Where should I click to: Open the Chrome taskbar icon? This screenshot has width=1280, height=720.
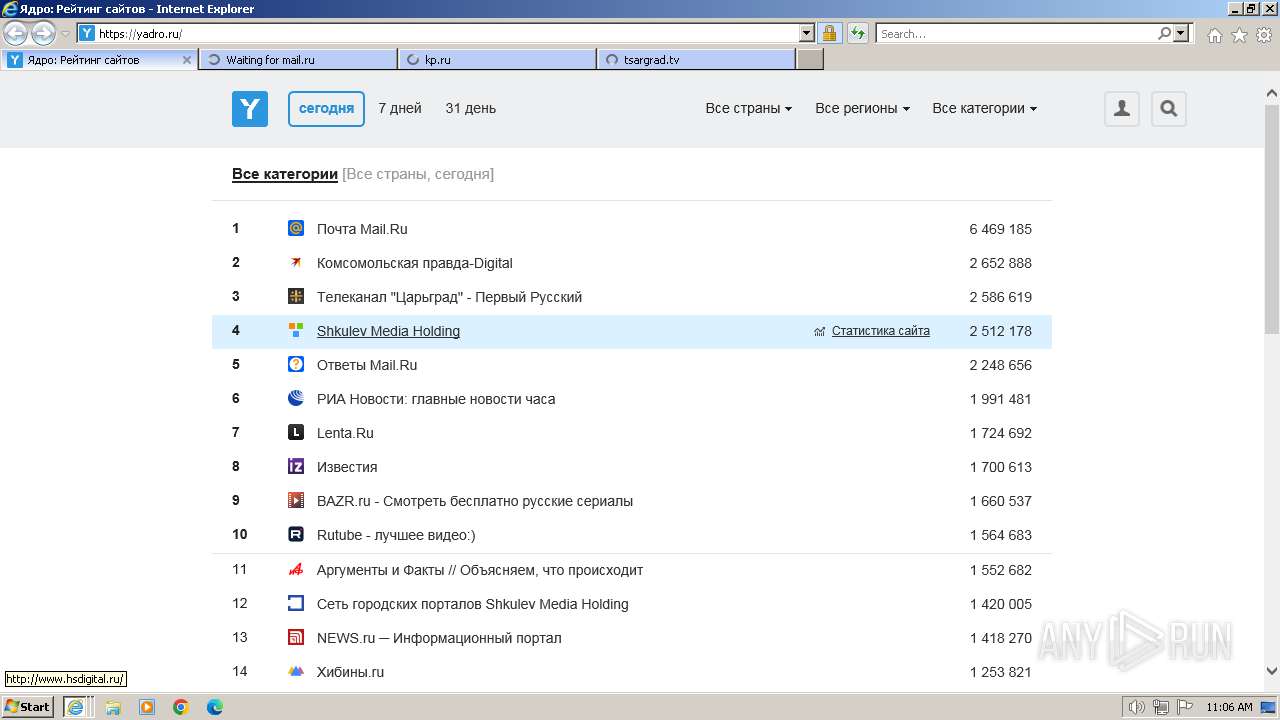(x=181, y=707)
